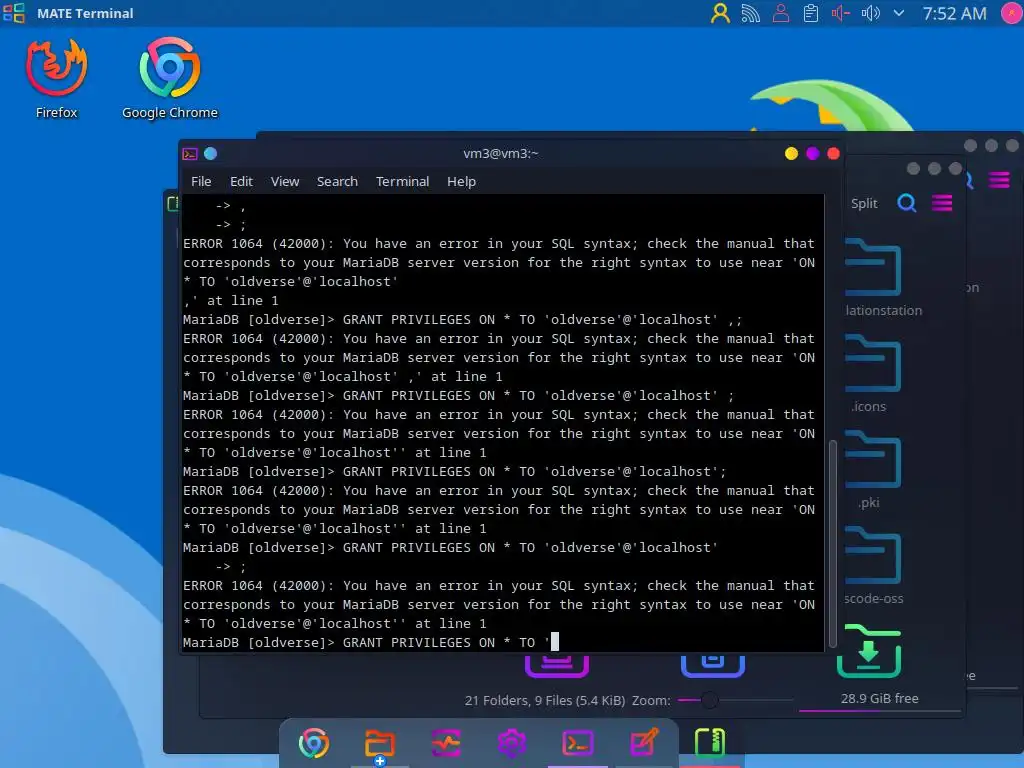Open the Edit menu in terminal

coord(241,182)
